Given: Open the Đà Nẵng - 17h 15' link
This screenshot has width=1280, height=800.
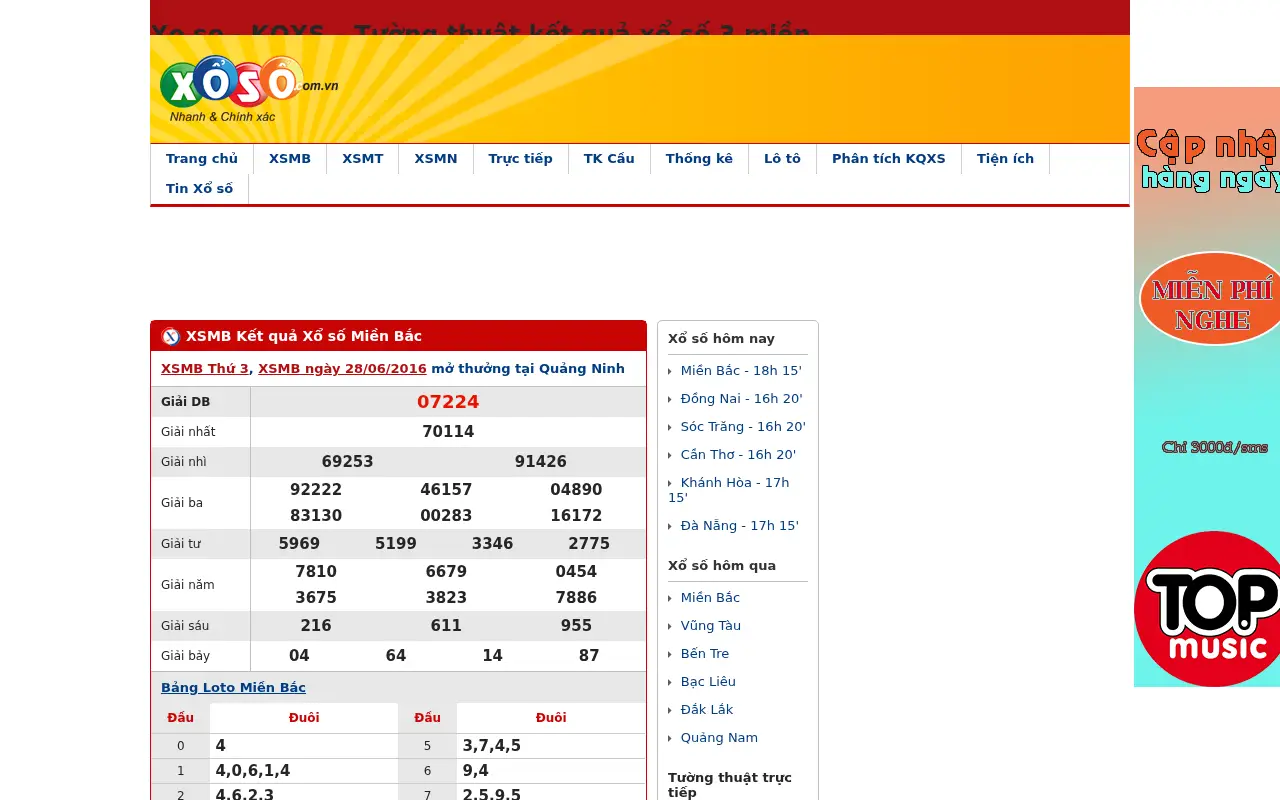Looking at the screenshot, I should click(x=740, y=526).
